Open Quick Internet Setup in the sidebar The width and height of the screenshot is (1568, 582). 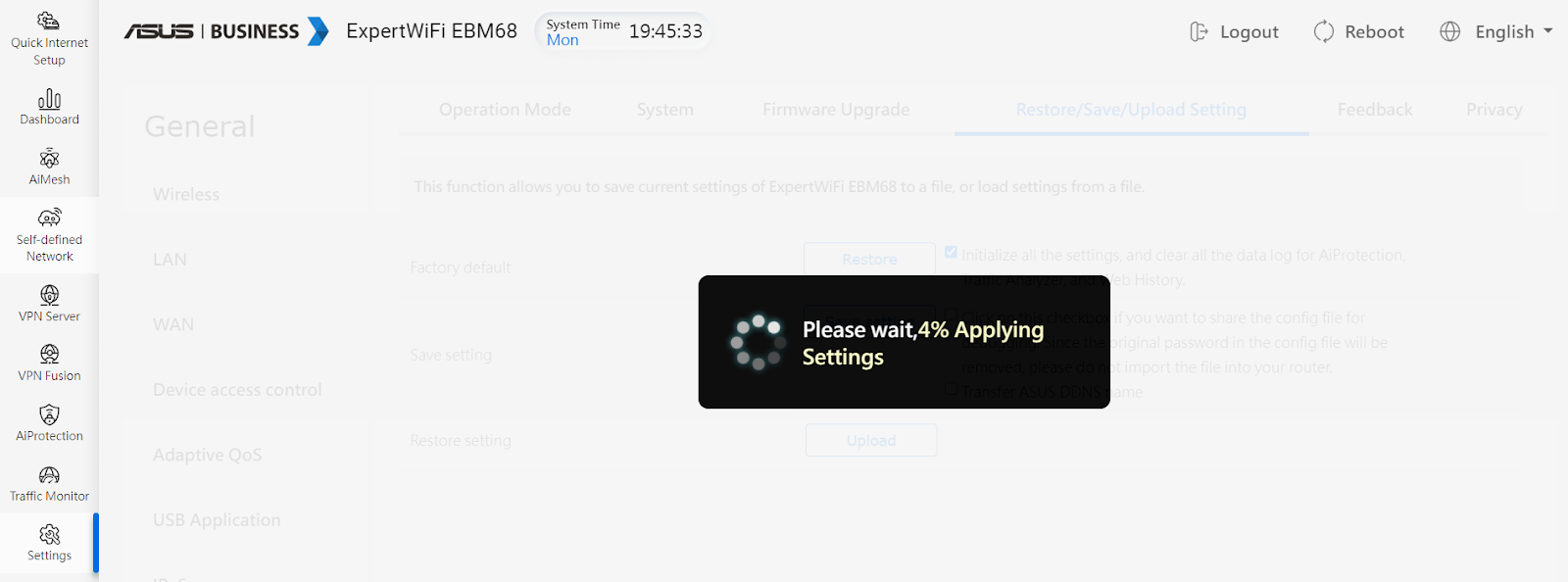pos(49,39)
